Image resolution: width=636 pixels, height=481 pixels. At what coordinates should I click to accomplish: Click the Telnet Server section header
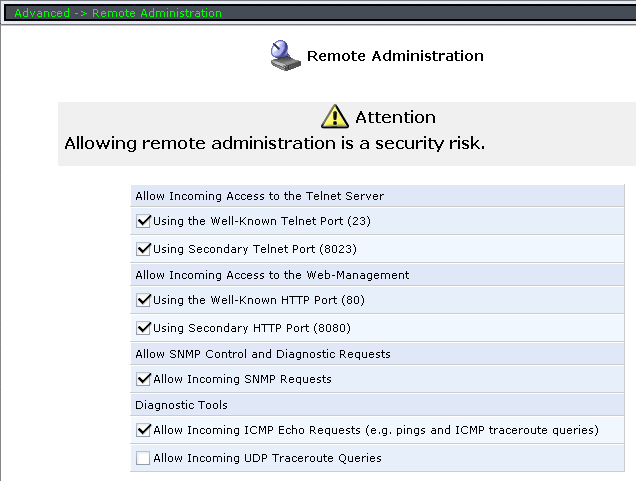click(x=259, y=196)
